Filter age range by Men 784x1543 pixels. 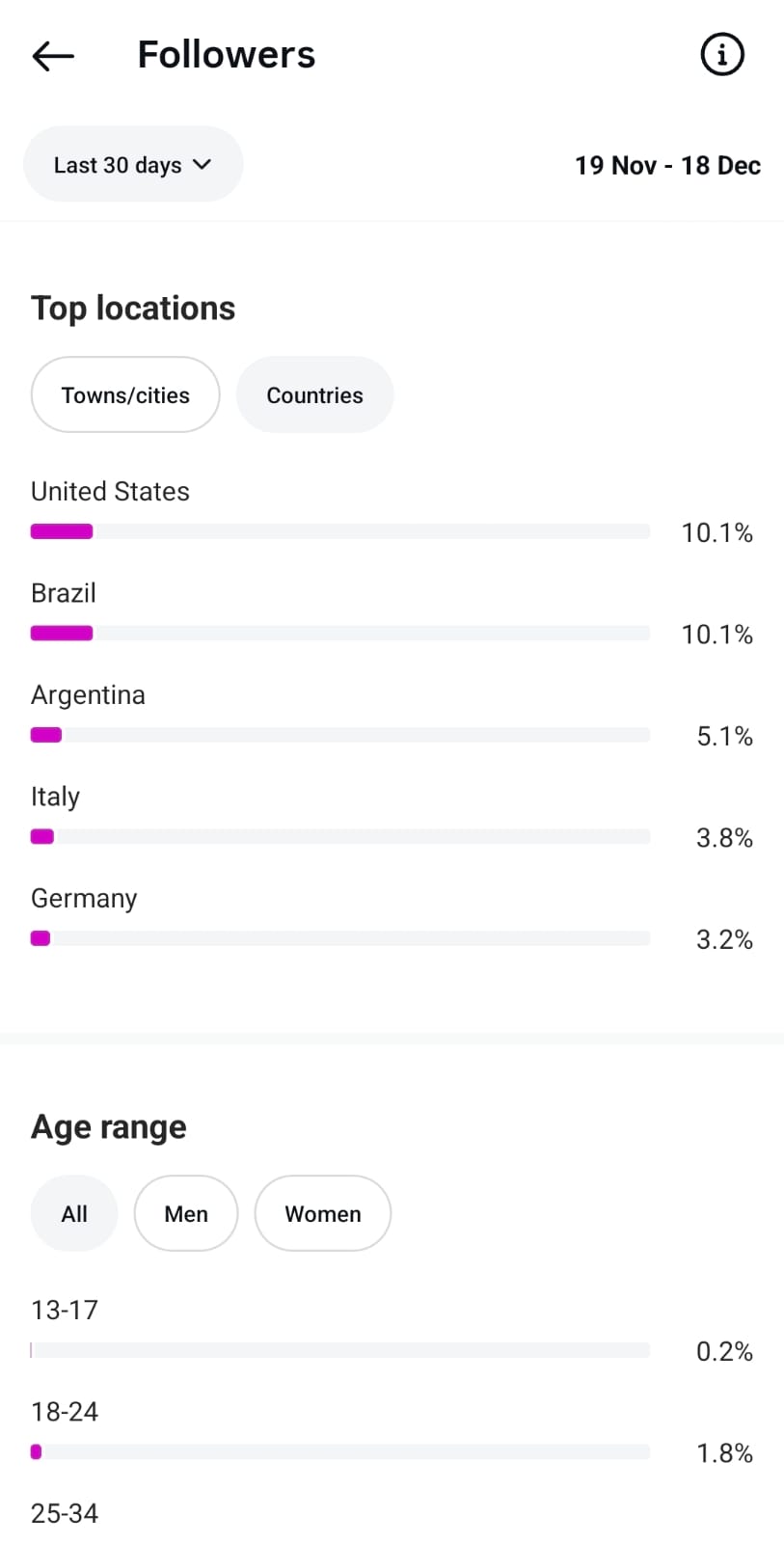click(186, 1214)
